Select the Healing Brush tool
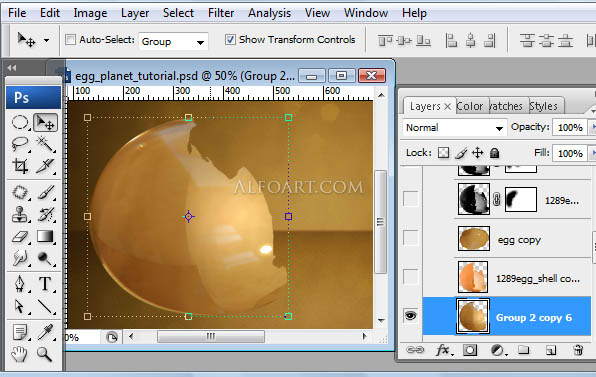 20,192
